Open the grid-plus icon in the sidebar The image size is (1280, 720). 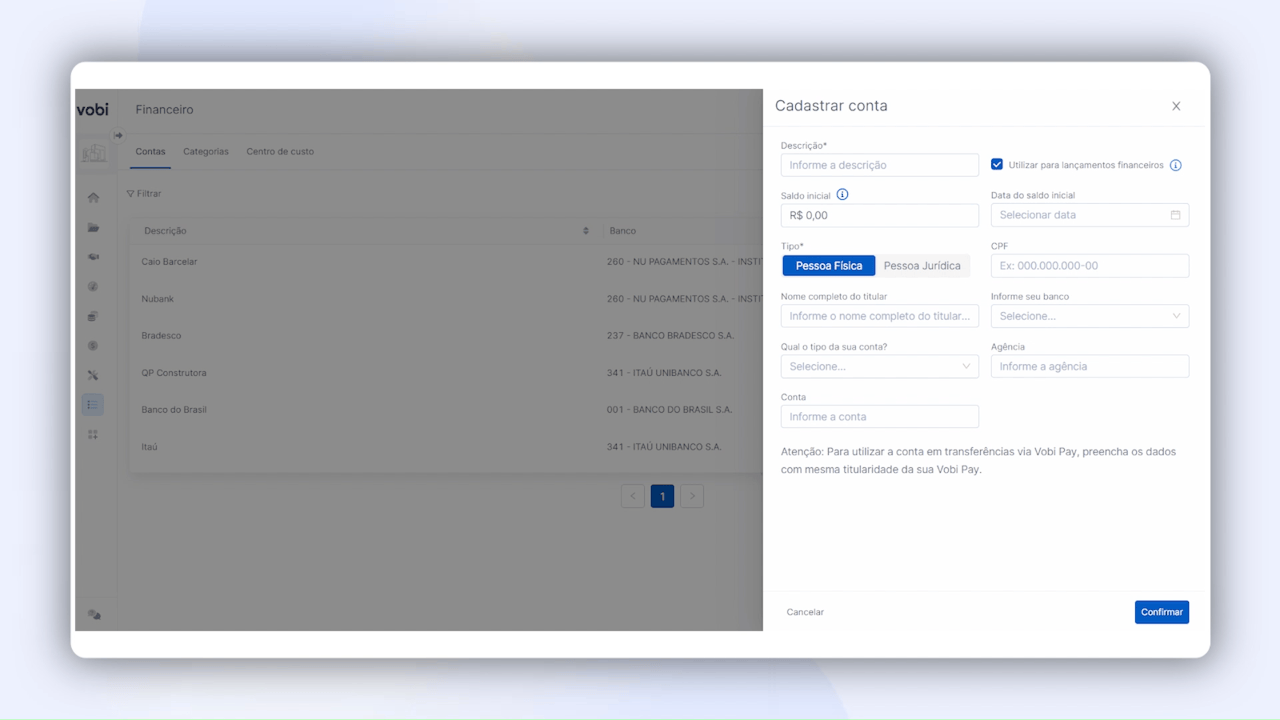pos(93,435)
